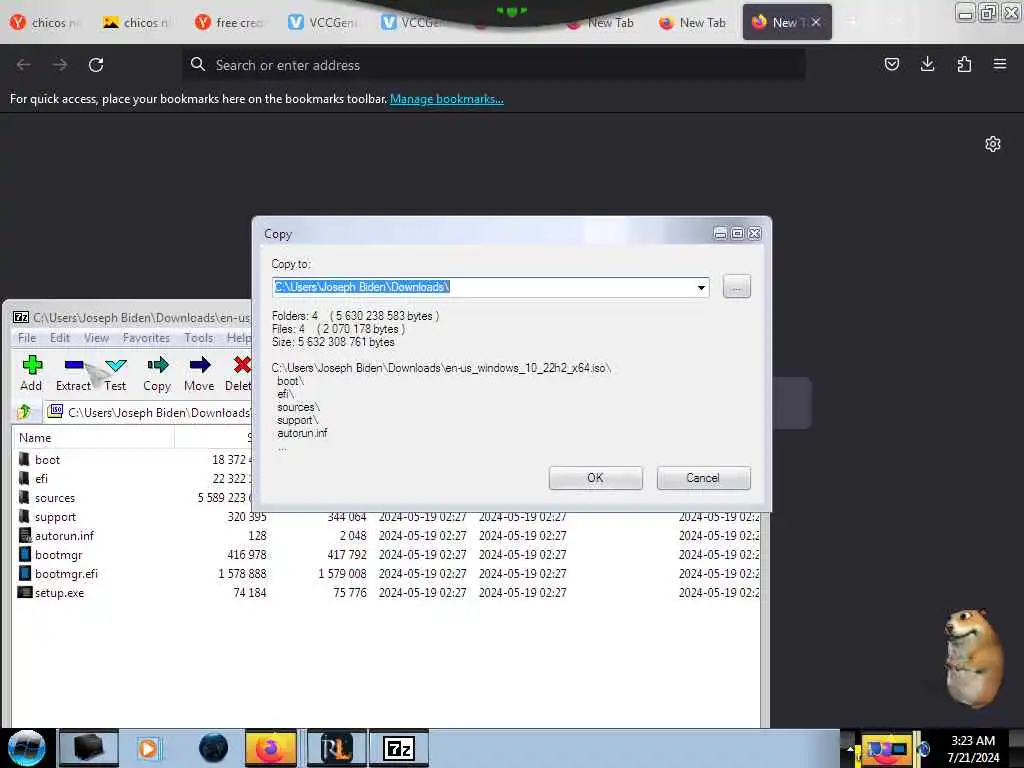This screenshot has height=768, width=1024.
Task: Open the Windows Start orb
Action: click(26, 748)
